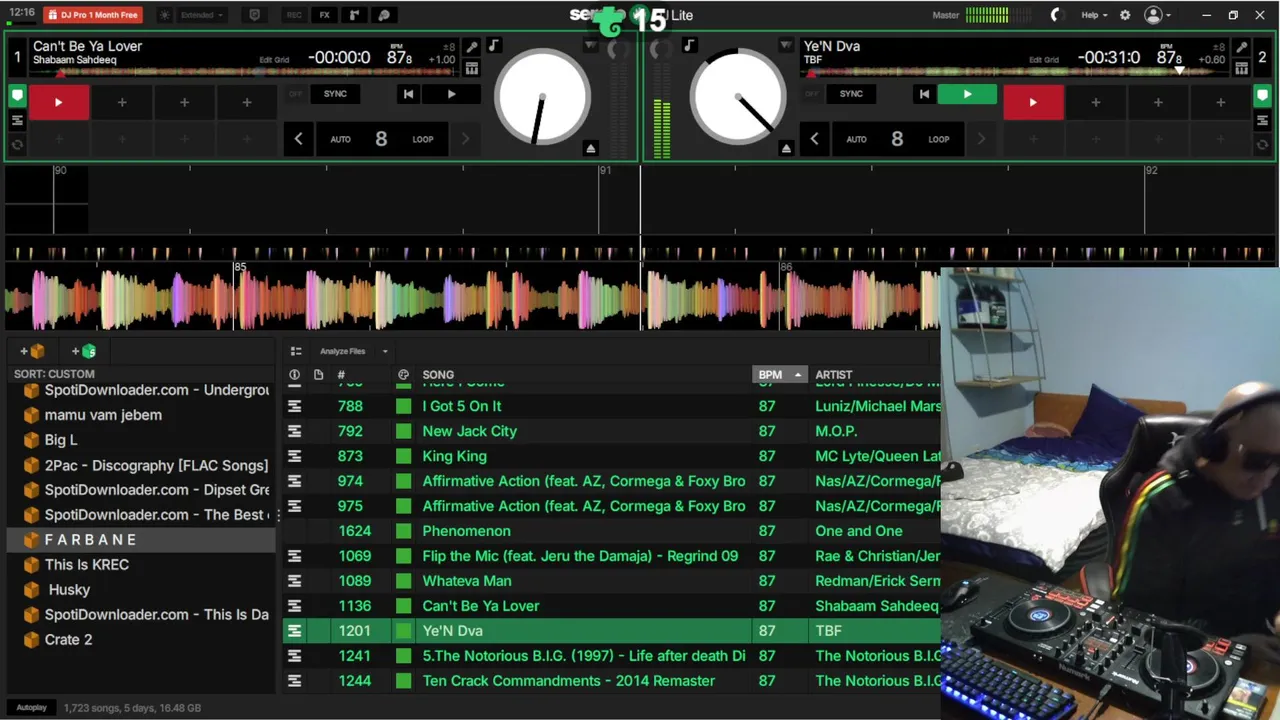Expand deck 1 platter dropdown arrow
1280x720 pixels.
pos(591,46)
